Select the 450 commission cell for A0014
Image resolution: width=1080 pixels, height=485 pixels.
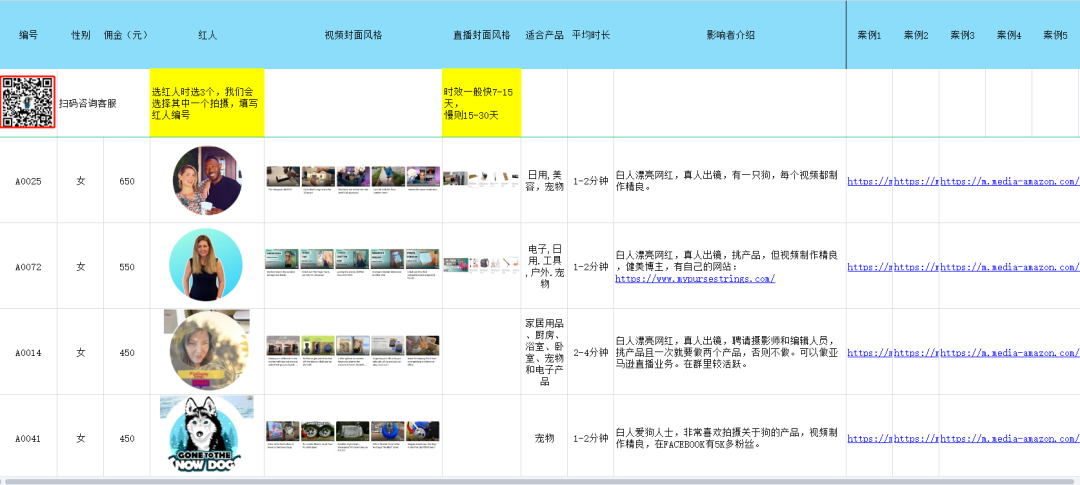tap(127, 352)
